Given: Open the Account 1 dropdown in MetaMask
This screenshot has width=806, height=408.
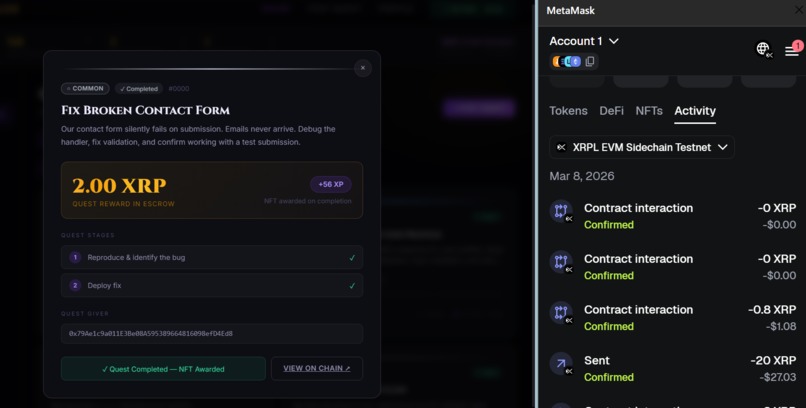Looking at the screenshot, I should [x=583, y=41].
